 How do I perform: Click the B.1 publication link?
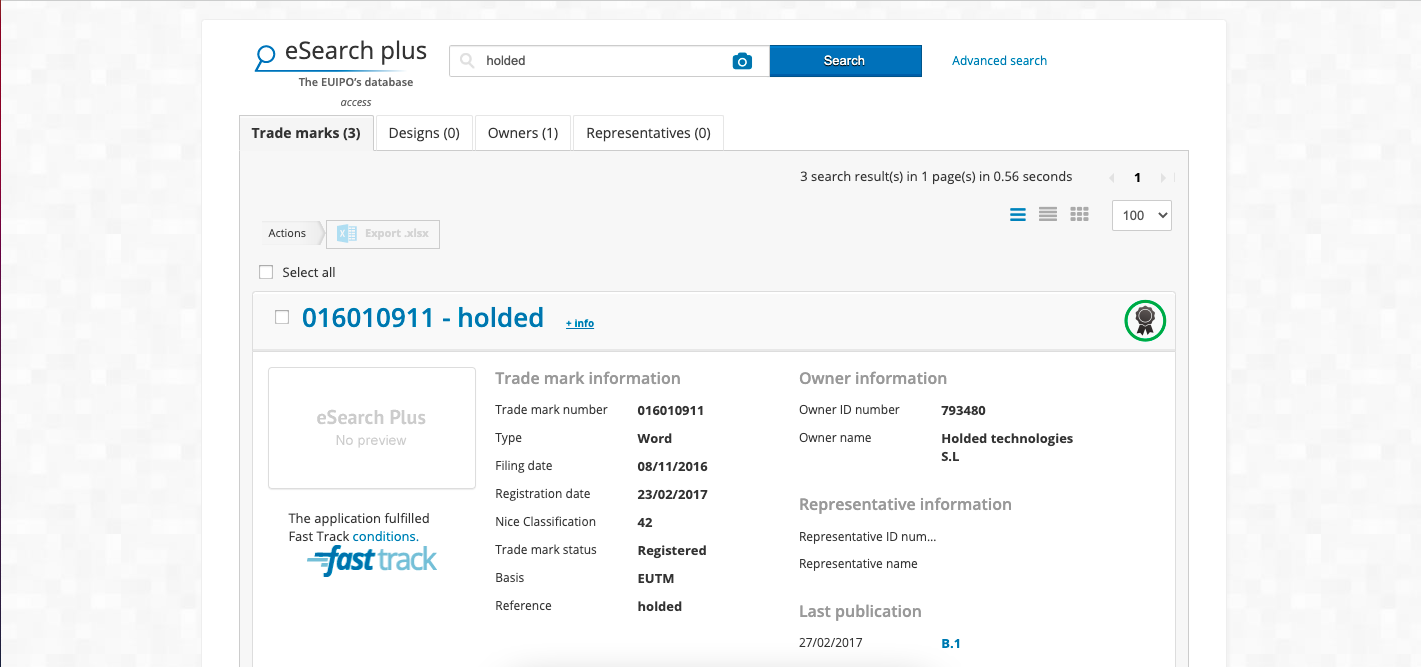(949, 643)
